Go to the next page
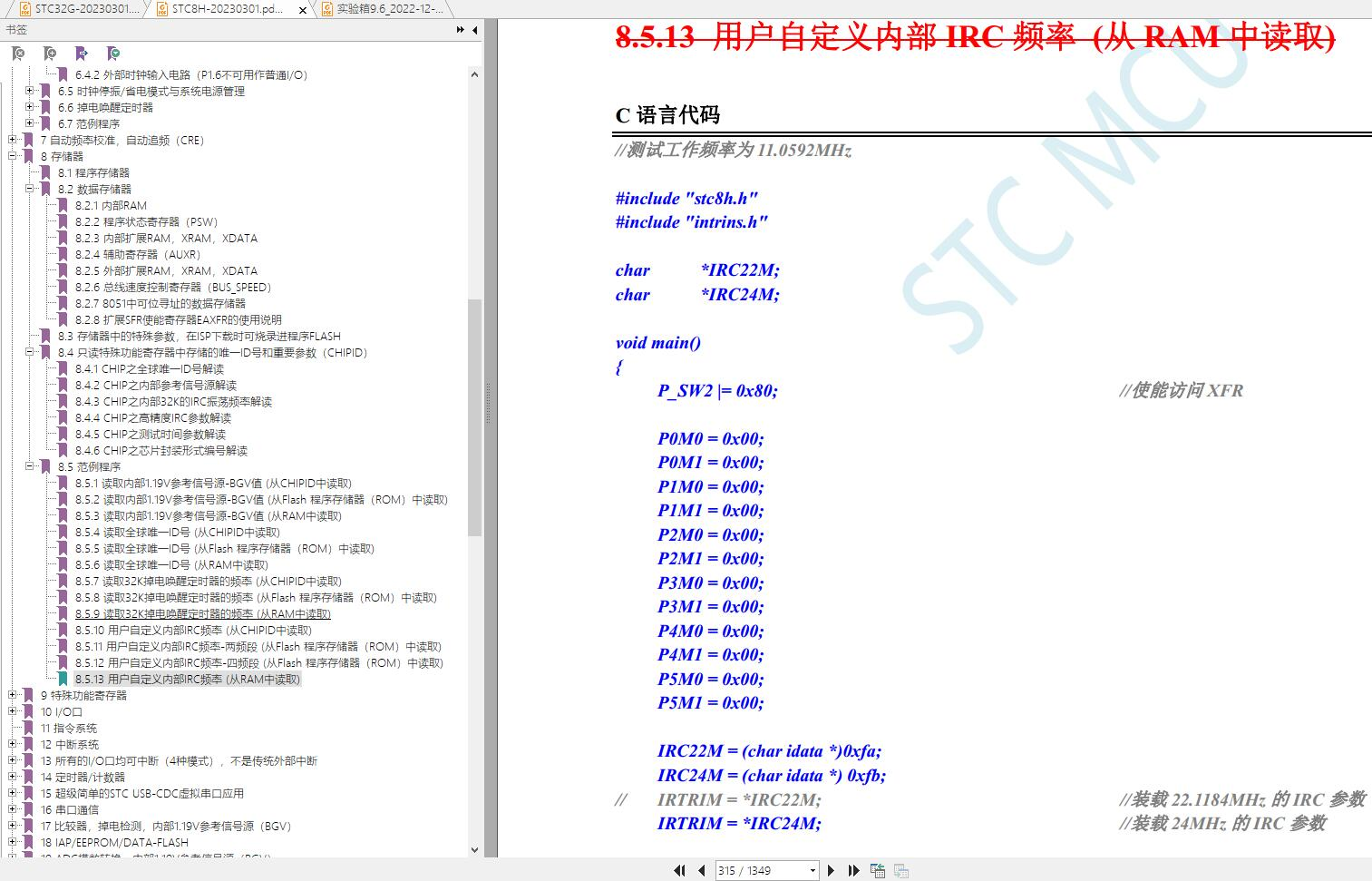This screenshot has width=1372, height=881. click(831, 870)
